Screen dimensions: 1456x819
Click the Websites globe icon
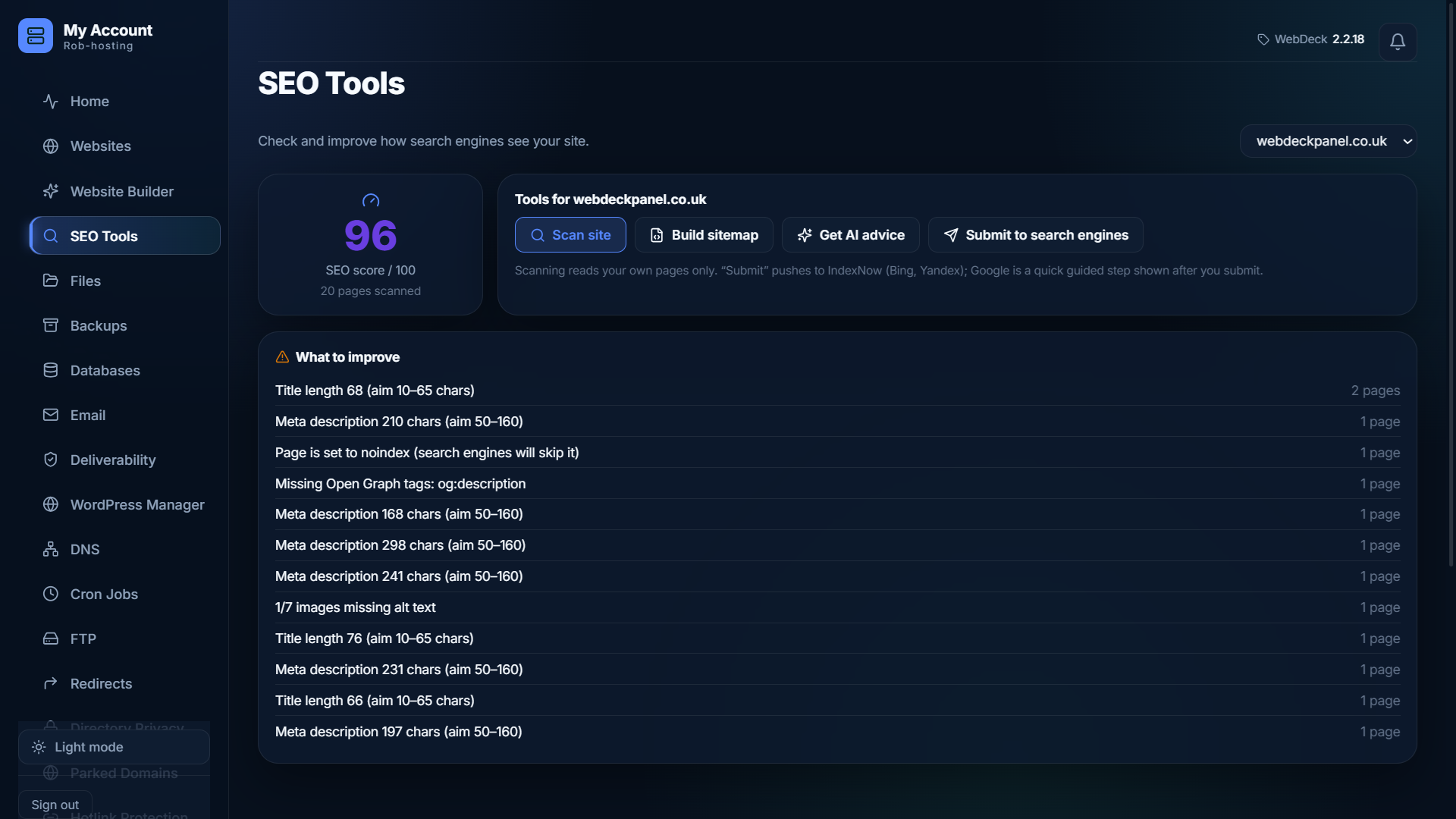(x=51, y=146)
